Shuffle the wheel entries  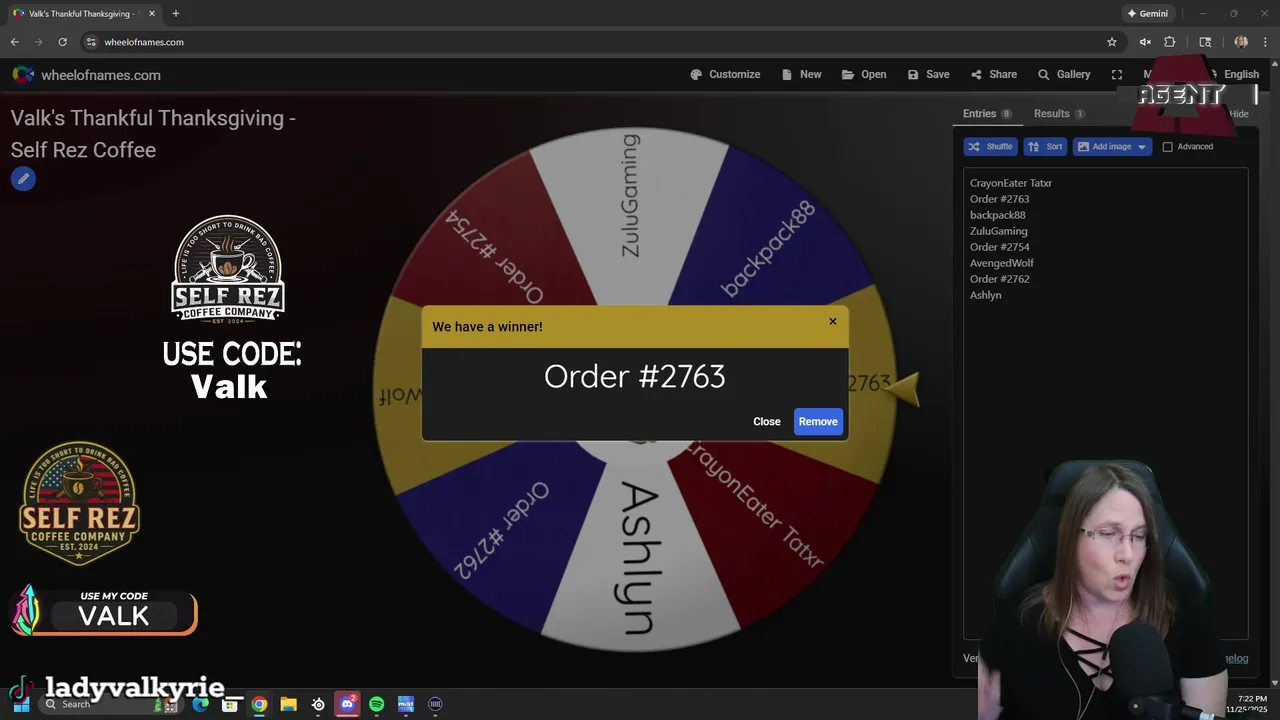(x=990, y=146)
